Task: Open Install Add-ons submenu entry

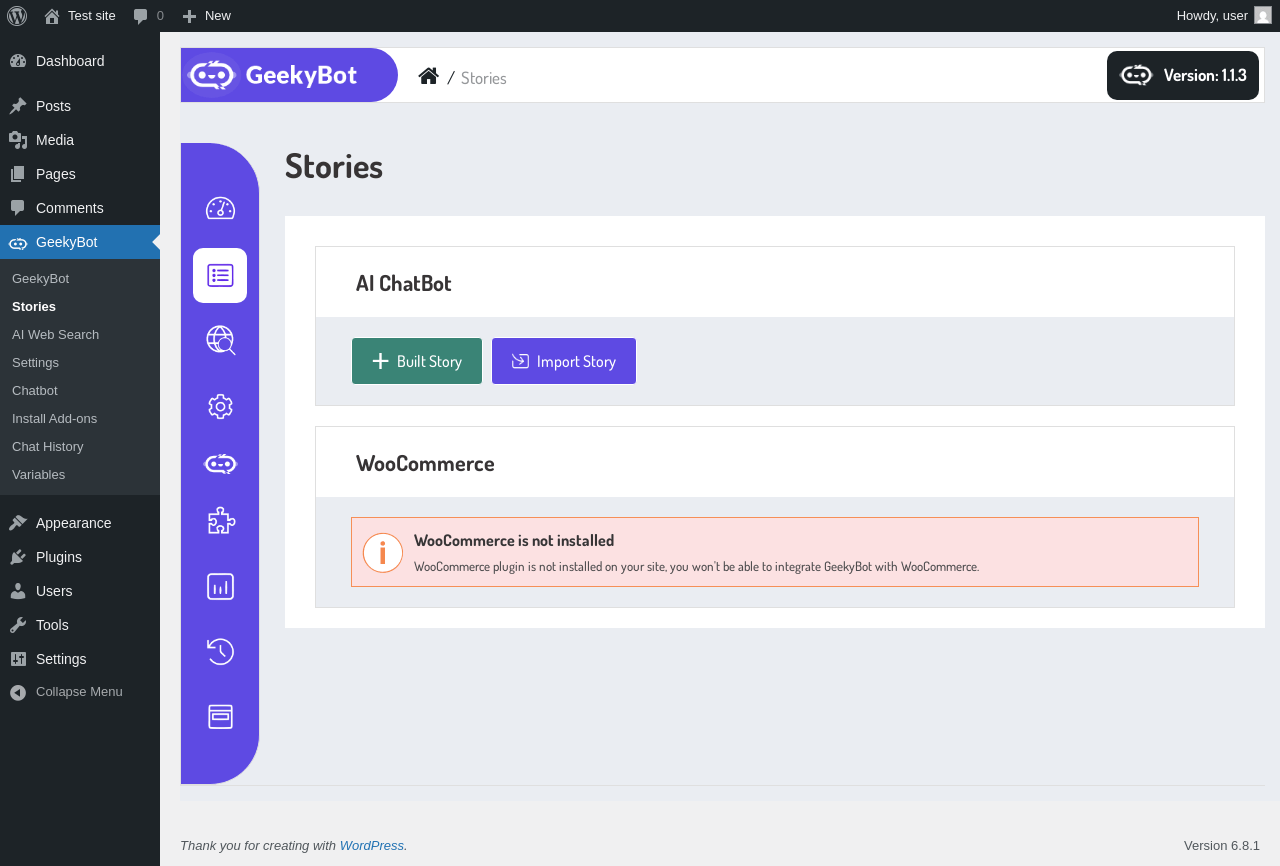Action: point(80,418)
